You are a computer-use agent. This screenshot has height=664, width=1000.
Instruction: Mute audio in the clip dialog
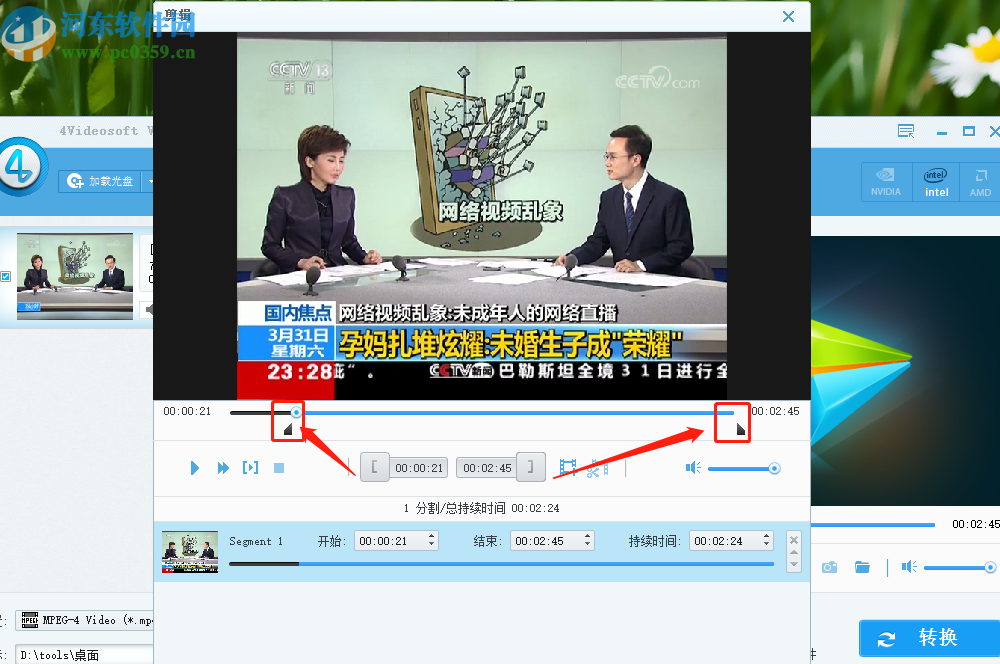(x=693, y=468)
